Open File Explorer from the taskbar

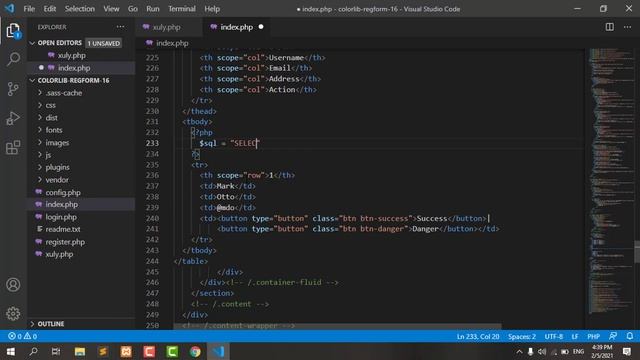[x=80, y=351]
